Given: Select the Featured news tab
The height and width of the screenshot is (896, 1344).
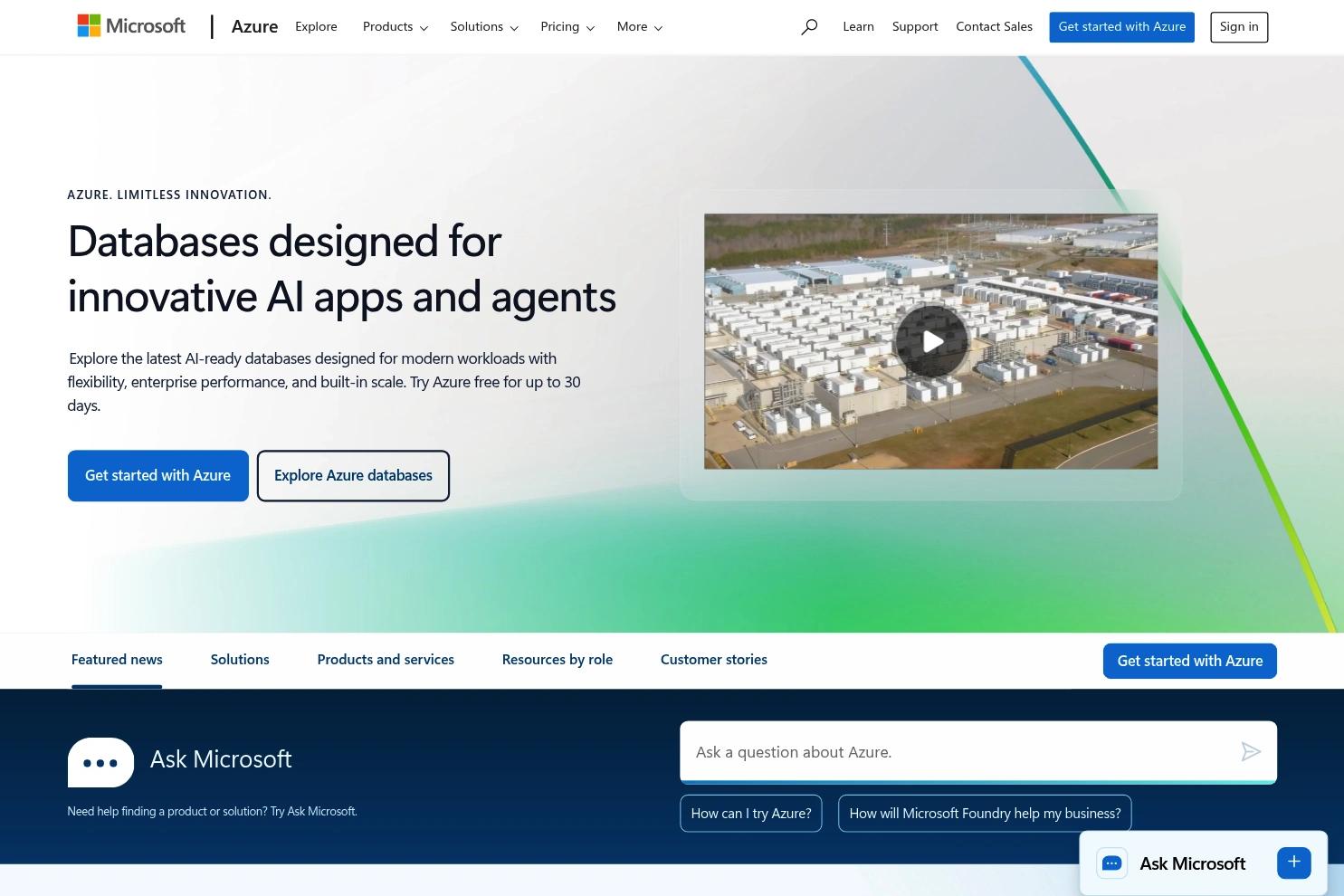Looking at the screenshot, I should click(117, 660).
